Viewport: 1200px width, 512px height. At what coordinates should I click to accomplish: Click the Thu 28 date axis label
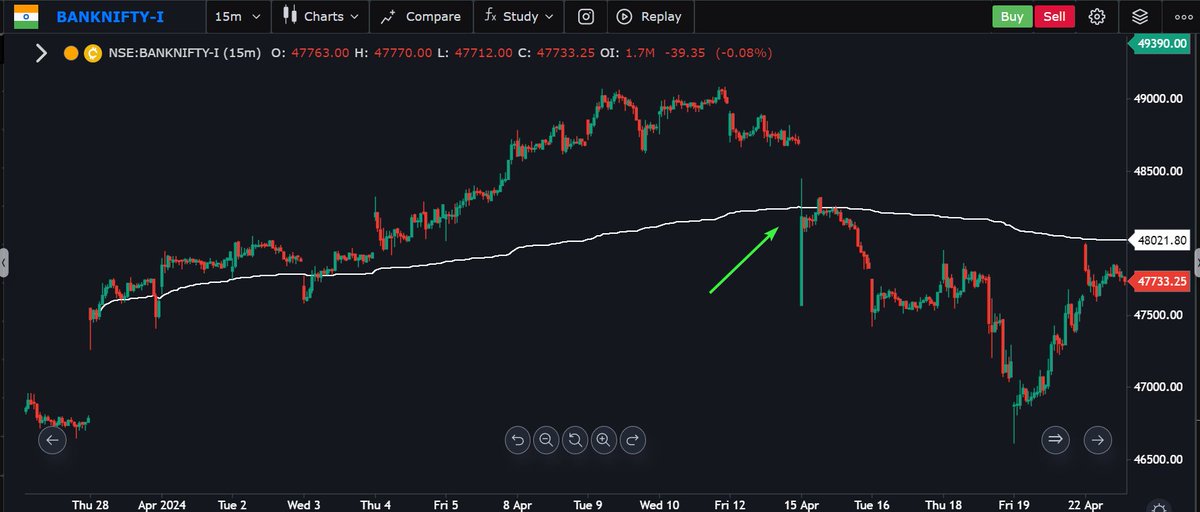click(x=90, y=505)
